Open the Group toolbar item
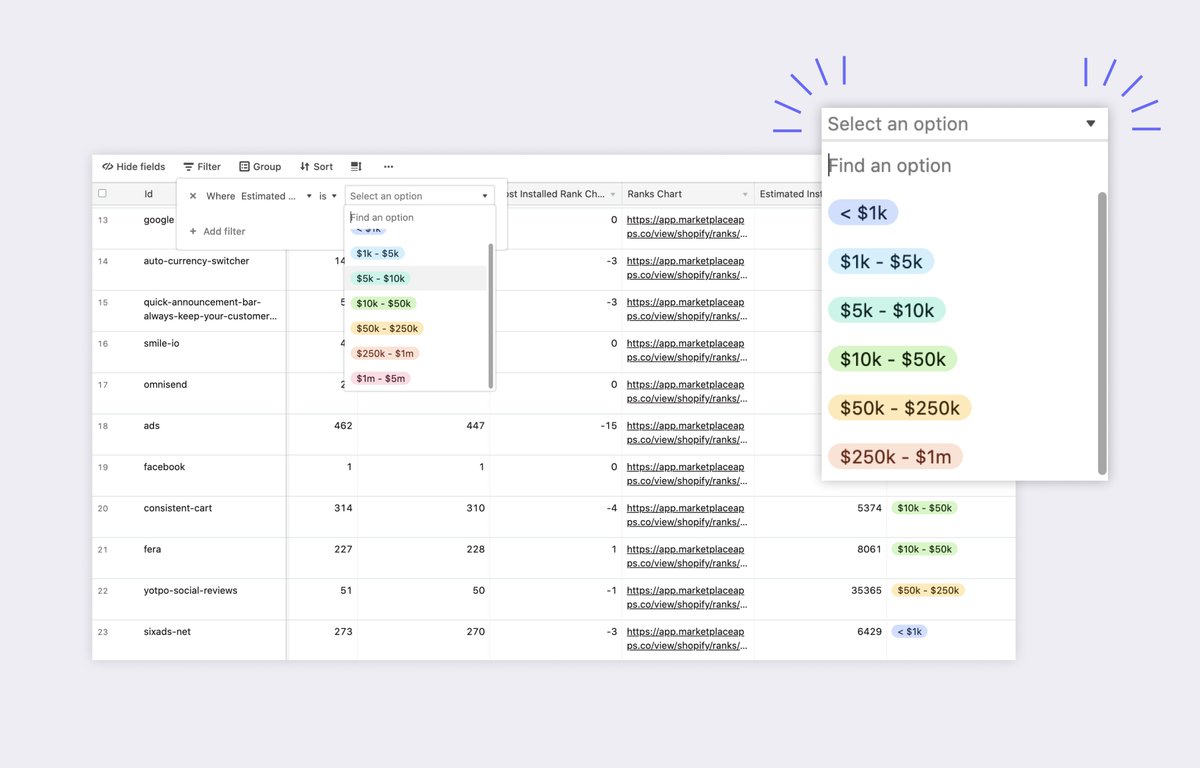Image resolution: width=1200 pixels, height=768 pixels. pyautogui.click(x=260, y=167)
